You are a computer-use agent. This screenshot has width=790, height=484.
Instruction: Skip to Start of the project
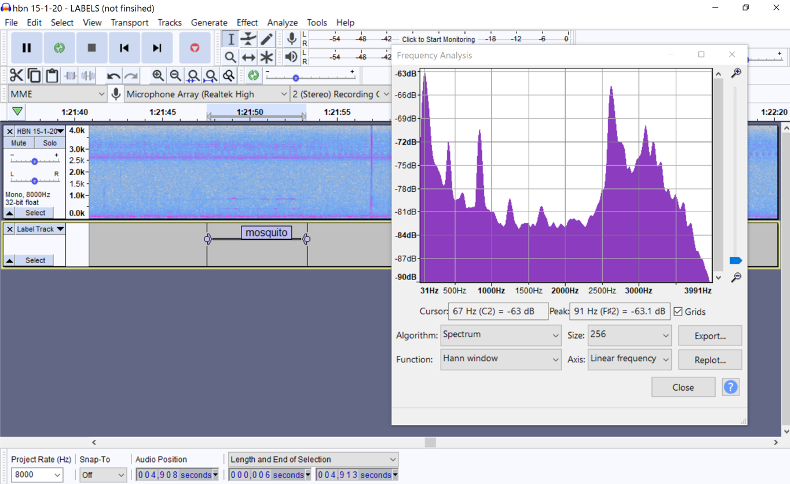point(124,48)
